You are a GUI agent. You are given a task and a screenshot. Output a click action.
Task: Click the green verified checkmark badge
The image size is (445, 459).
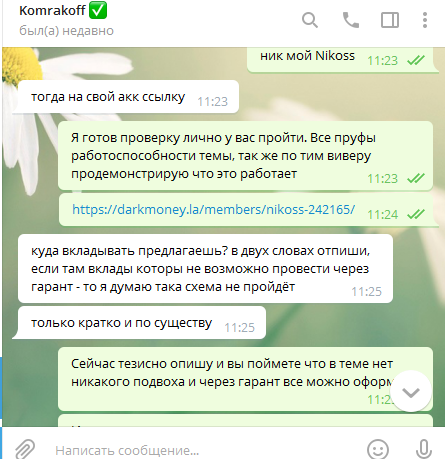(x=98, y=10)
